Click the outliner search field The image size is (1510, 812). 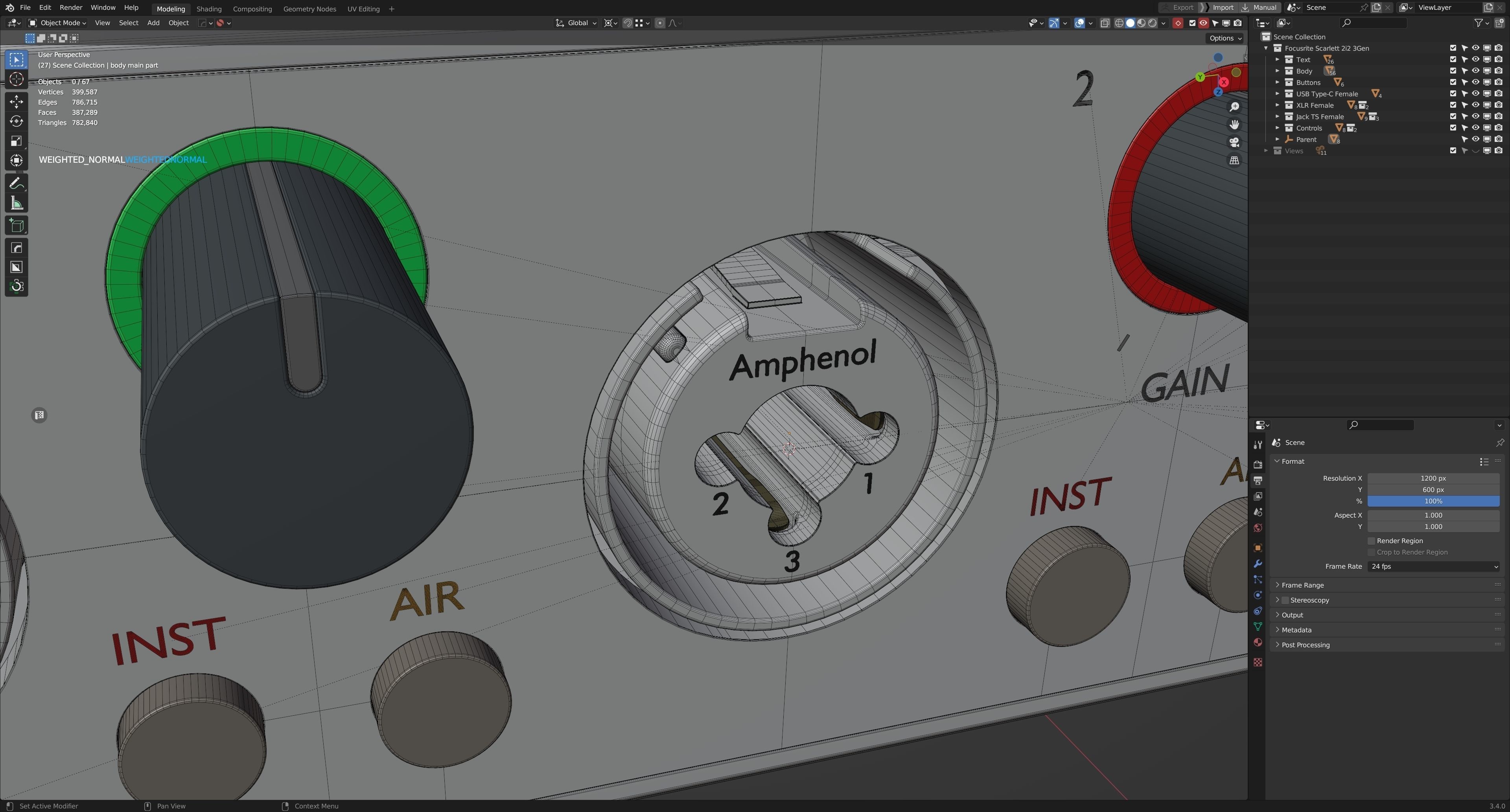(x=1373, y=23)
